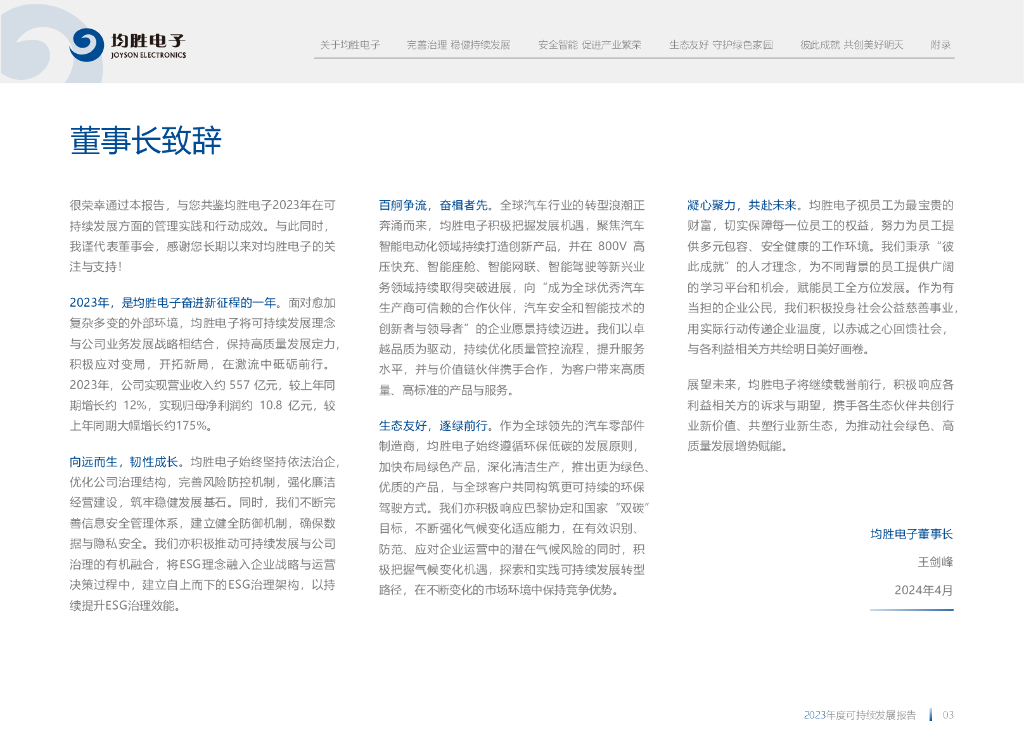Go to 安全智能 促进产业繁荣 section
Viewport: 1024px width, 754px height.
pyautogui.click(x=589, y=45)
